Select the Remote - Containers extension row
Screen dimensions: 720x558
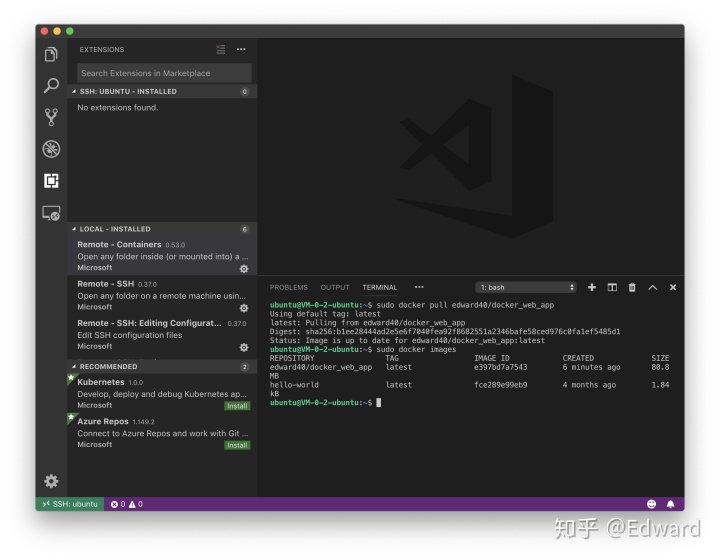[x=162, y=255]
